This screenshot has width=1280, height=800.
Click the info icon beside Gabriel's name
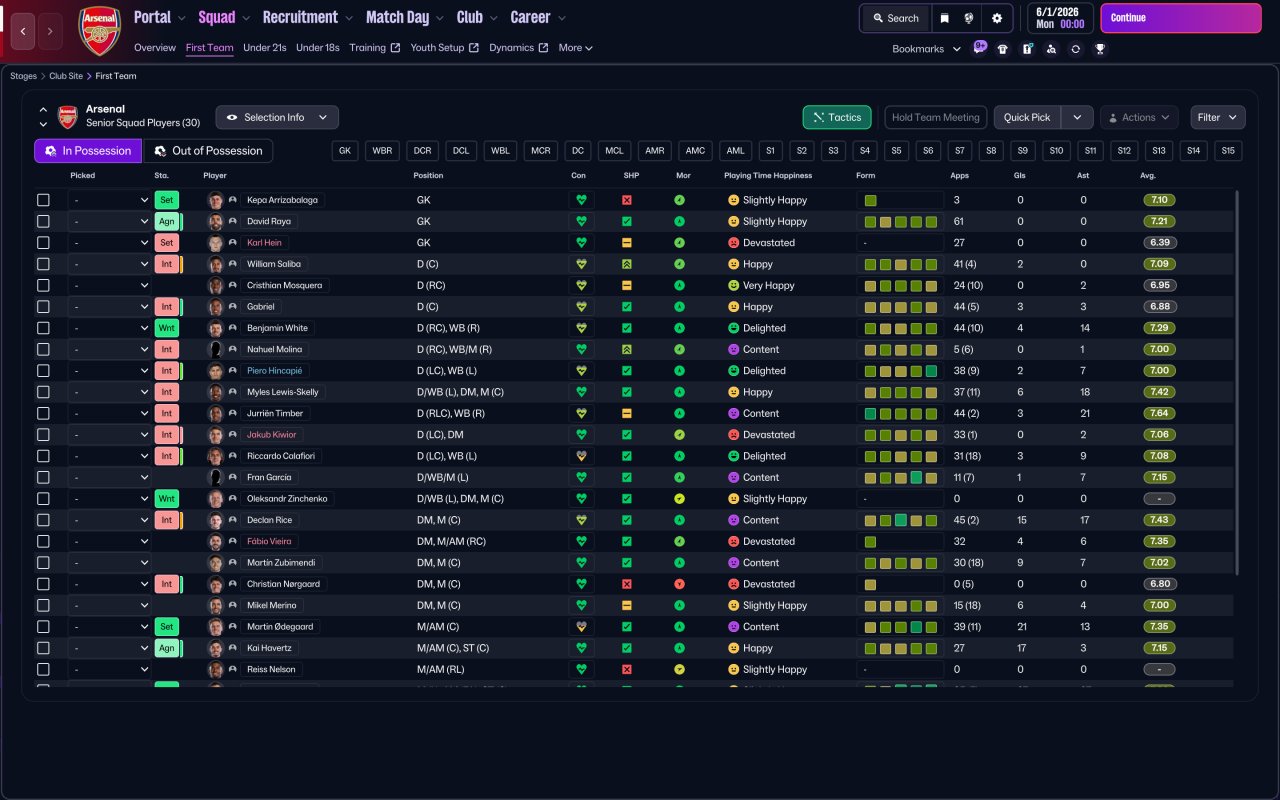coord(233,307)
